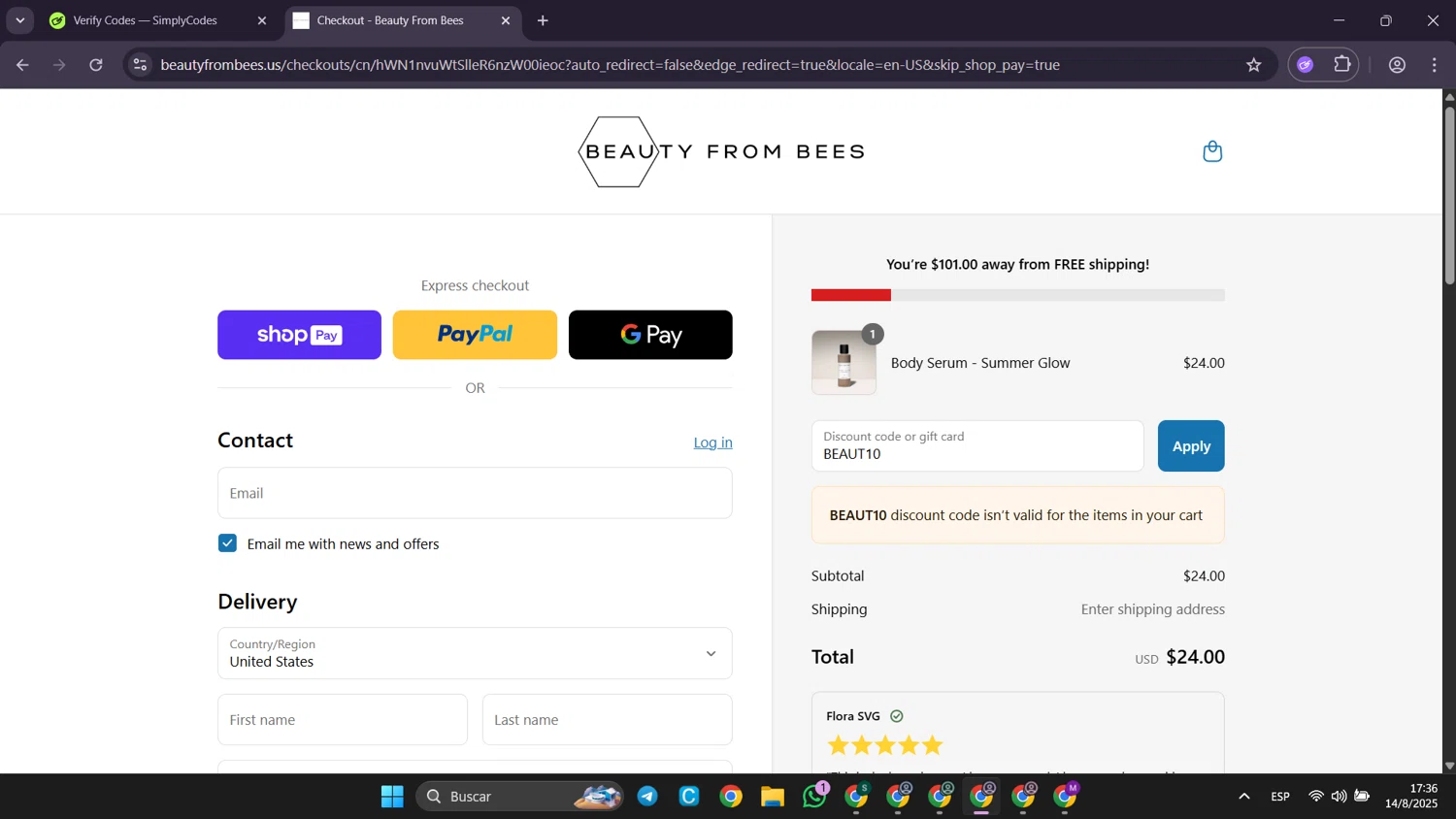Expand the Country/Region dropdown

[475, 653]
